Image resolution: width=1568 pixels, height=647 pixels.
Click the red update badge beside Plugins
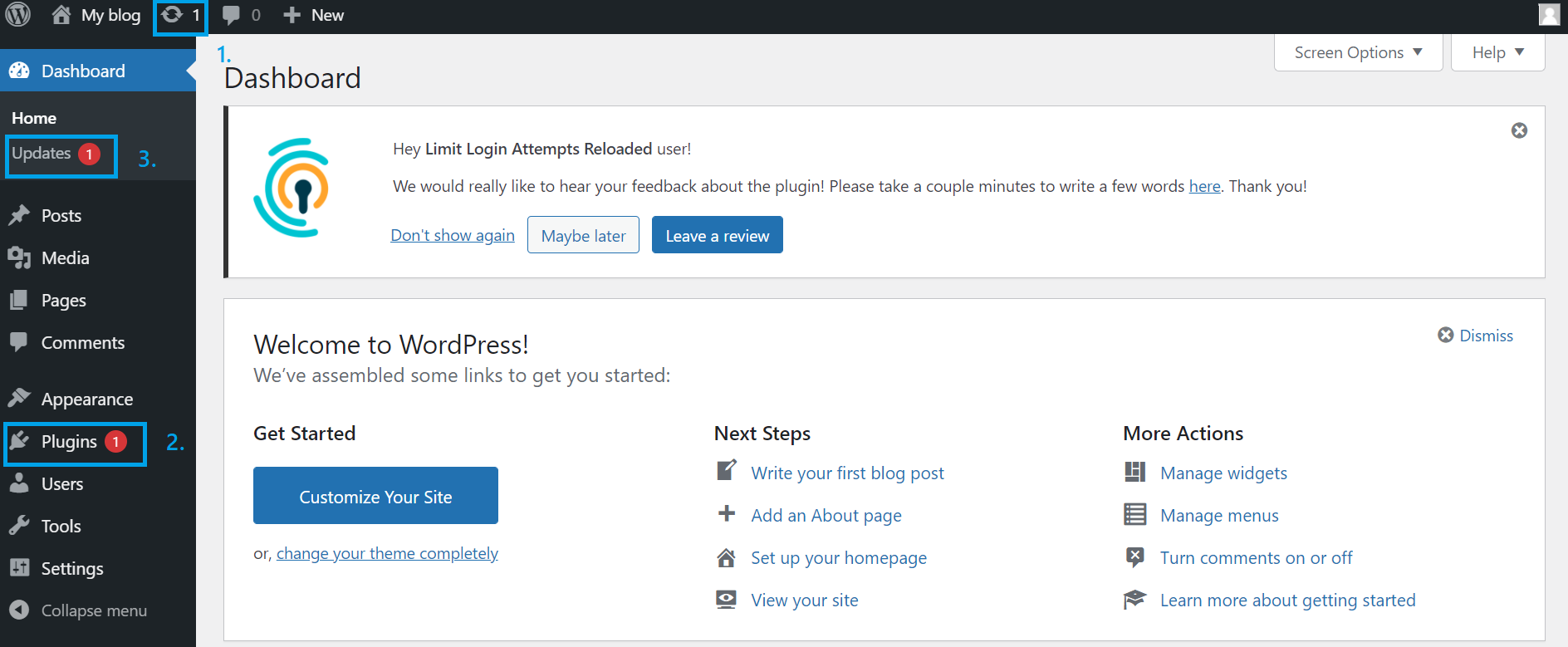click(115, 442)
